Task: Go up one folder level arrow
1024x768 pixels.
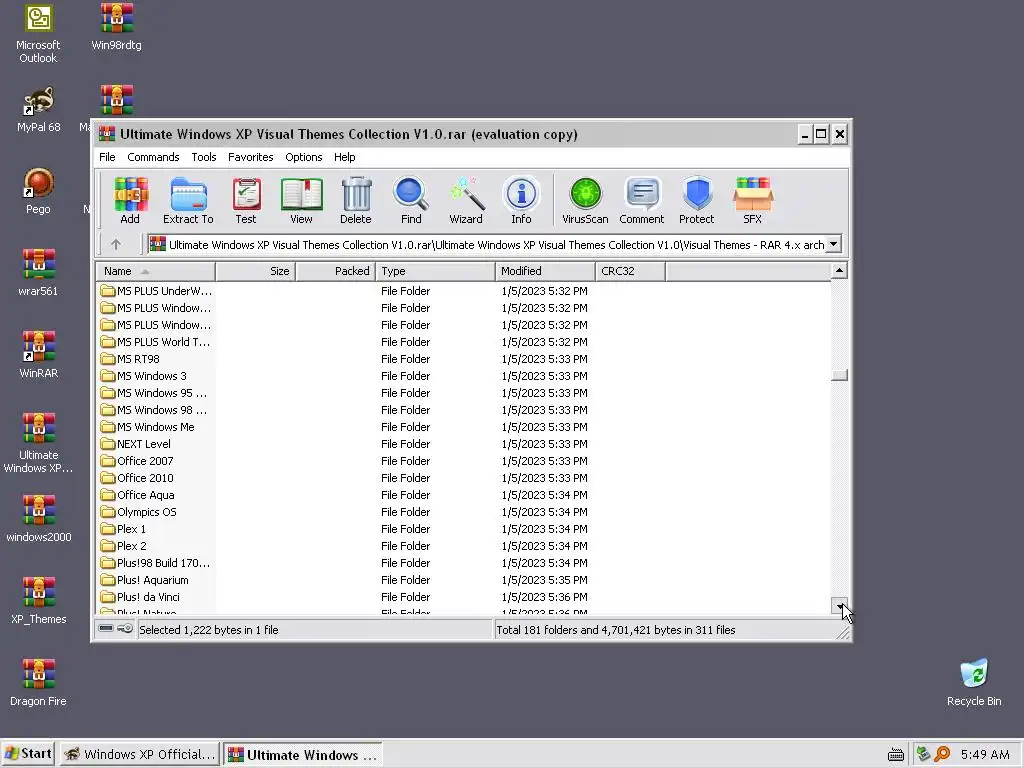Action: click(116, 244)
